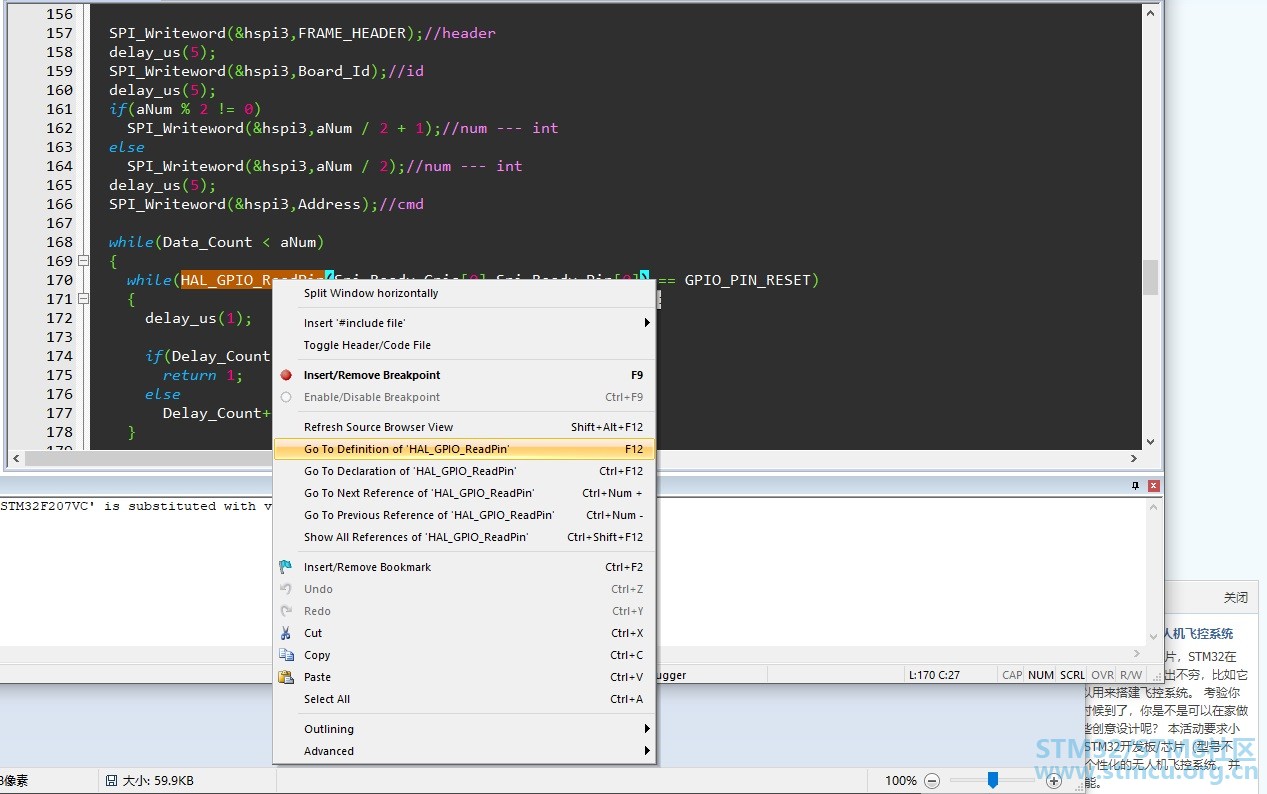Click Enable/Disable Breakpoint entry
Screen dimensions: 1267x794
[x=464, y=397]
